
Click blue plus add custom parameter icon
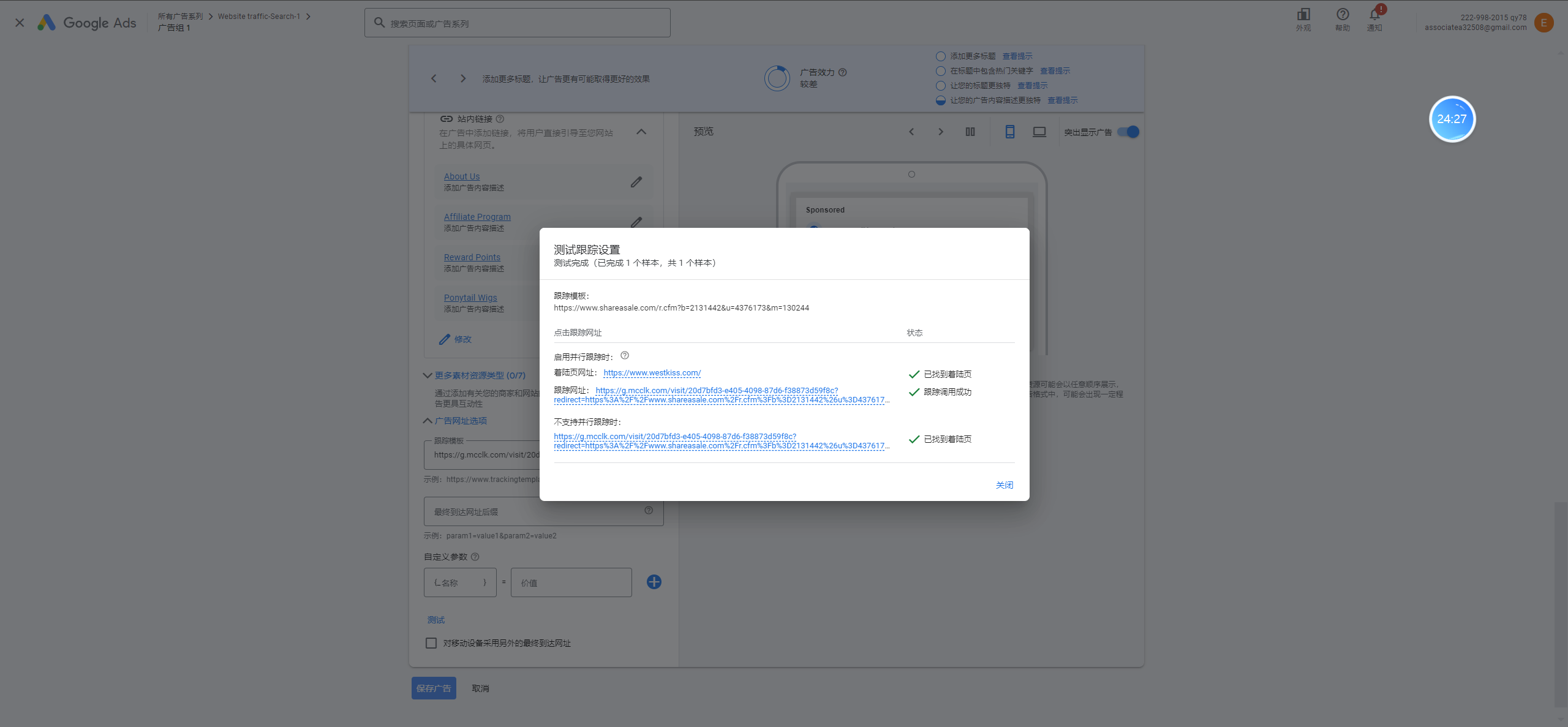(654, 582)
